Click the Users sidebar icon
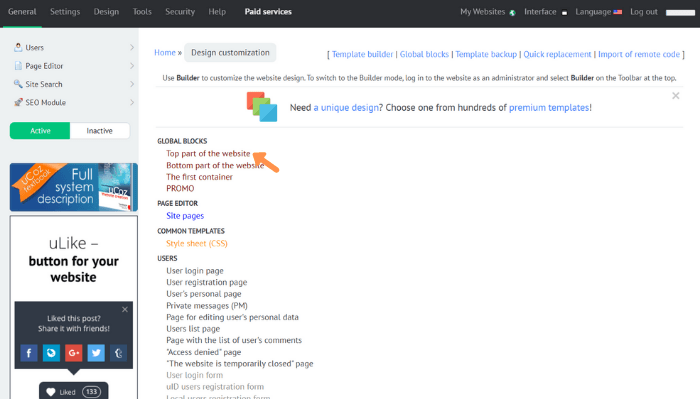Image resolution: width=700 pixels, height=399 pixels. [18, 47]
